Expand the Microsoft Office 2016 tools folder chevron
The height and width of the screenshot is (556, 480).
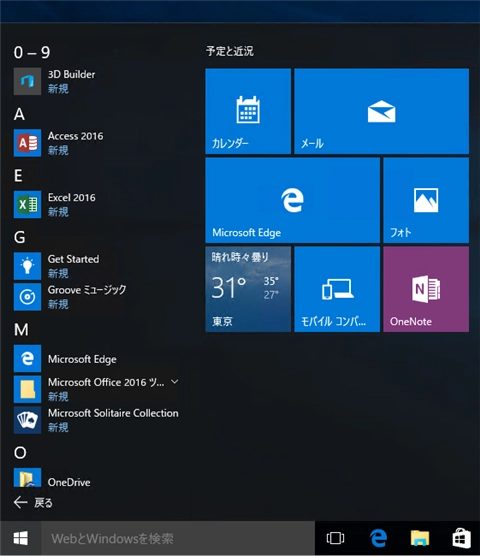175,382
